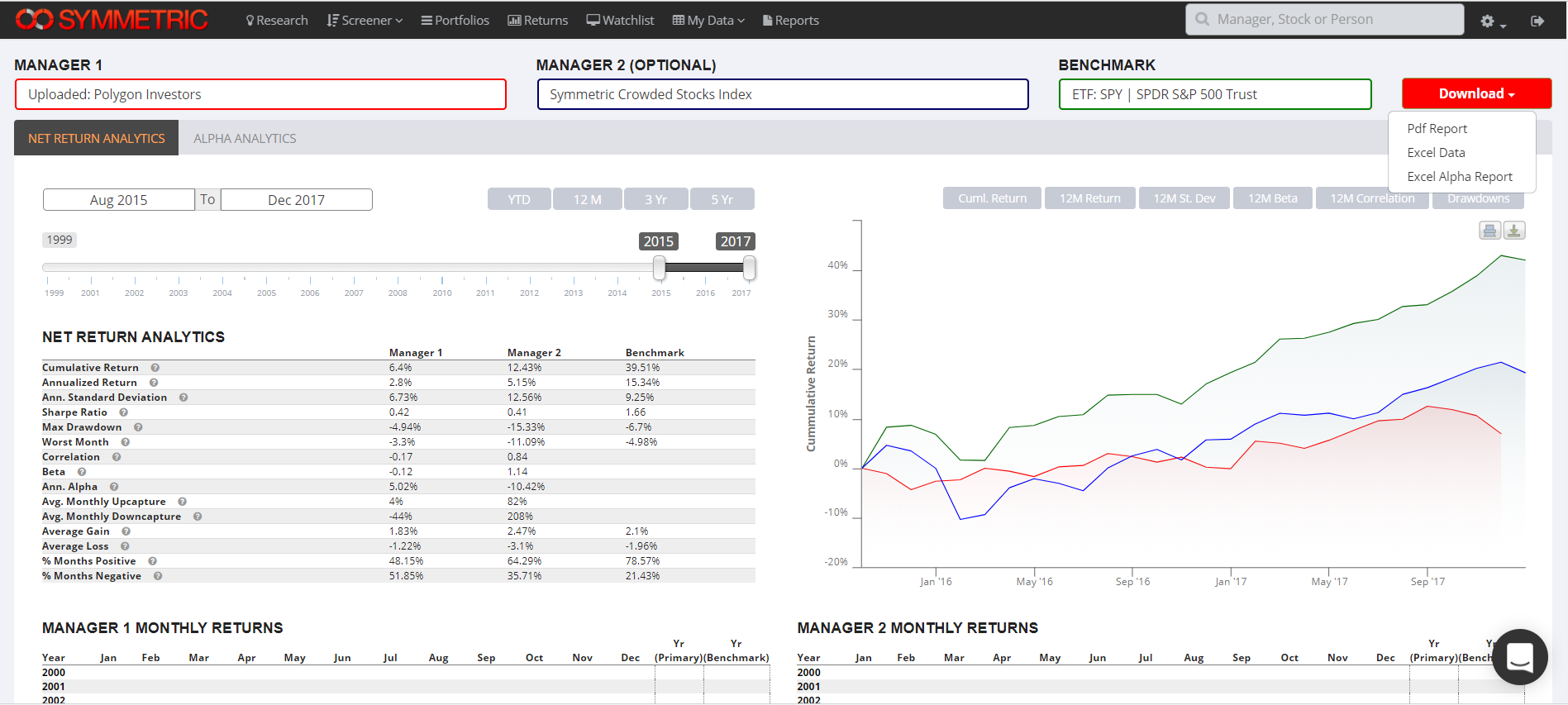Show help for Avg. Monthly Upcapture

182,502
